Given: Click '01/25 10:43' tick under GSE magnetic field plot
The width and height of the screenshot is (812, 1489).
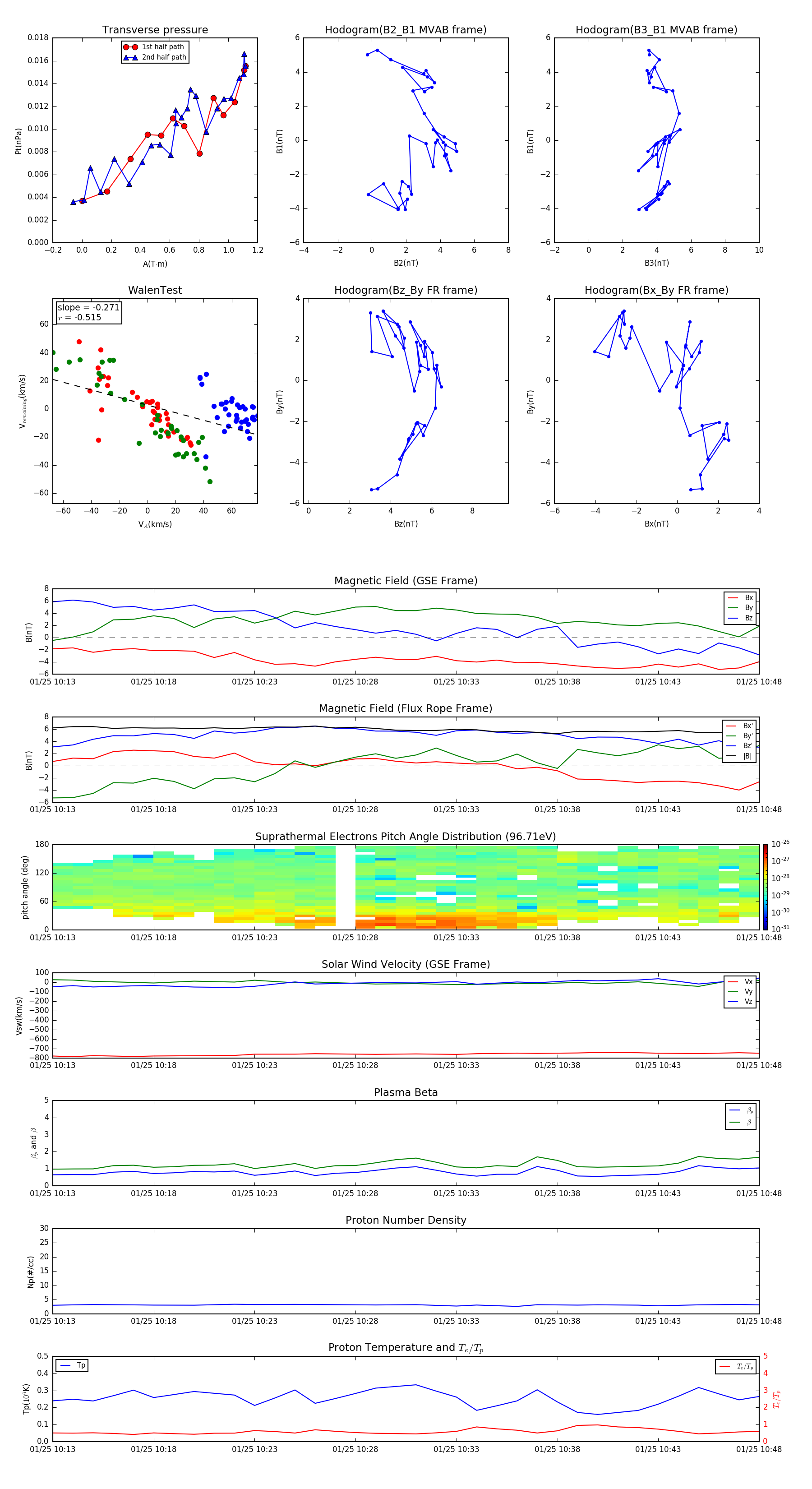Looking at the screenshot, I should (x=658, y=682).
